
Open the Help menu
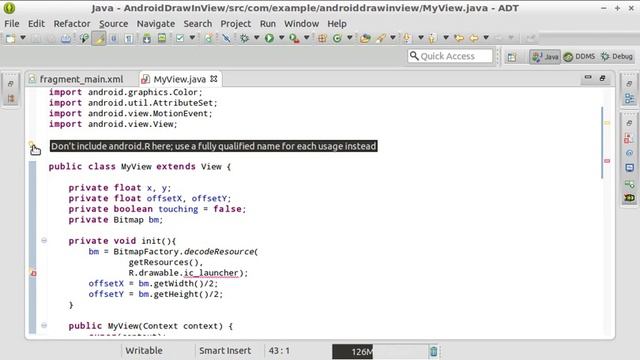(337, 24)
